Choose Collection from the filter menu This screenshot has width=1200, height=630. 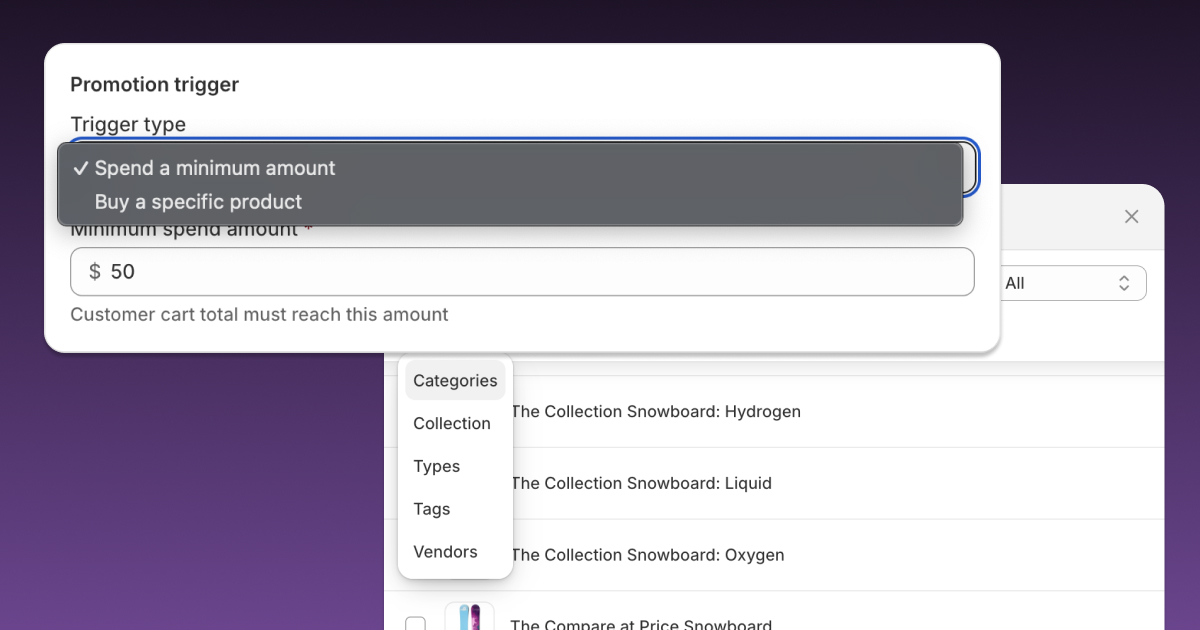tap(452, 424)
